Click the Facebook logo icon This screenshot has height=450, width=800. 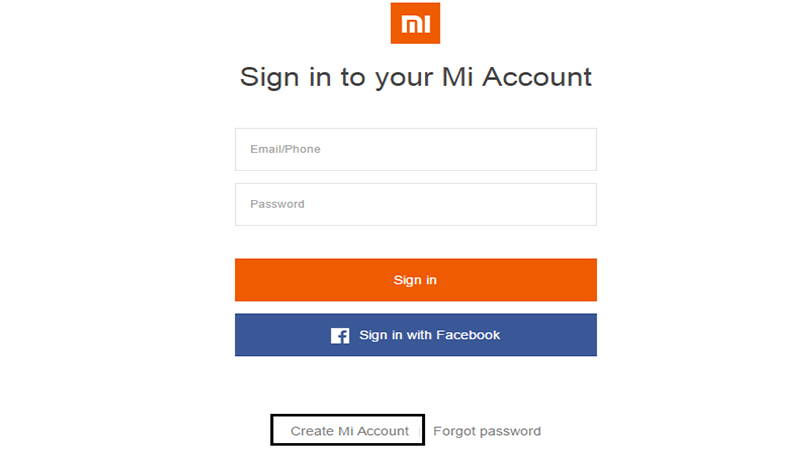(340, 336)
